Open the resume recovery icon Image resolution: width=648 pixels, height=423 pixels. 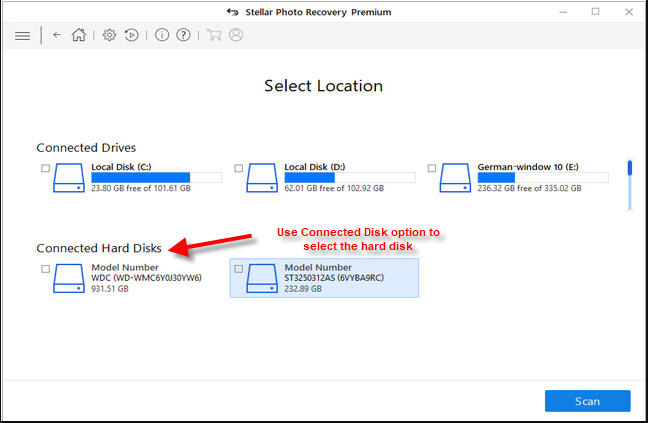click(131, 35)
